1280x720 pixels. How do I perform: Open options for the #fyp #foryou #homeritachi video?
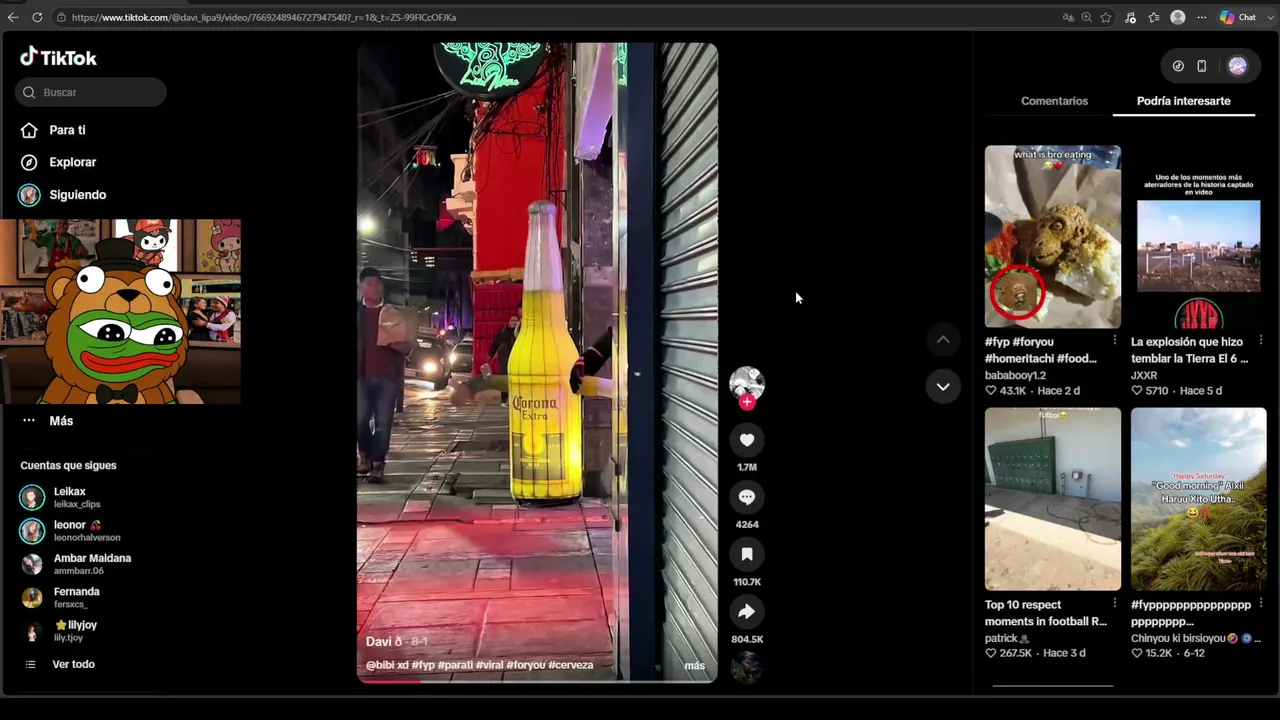click(1115, 341)
